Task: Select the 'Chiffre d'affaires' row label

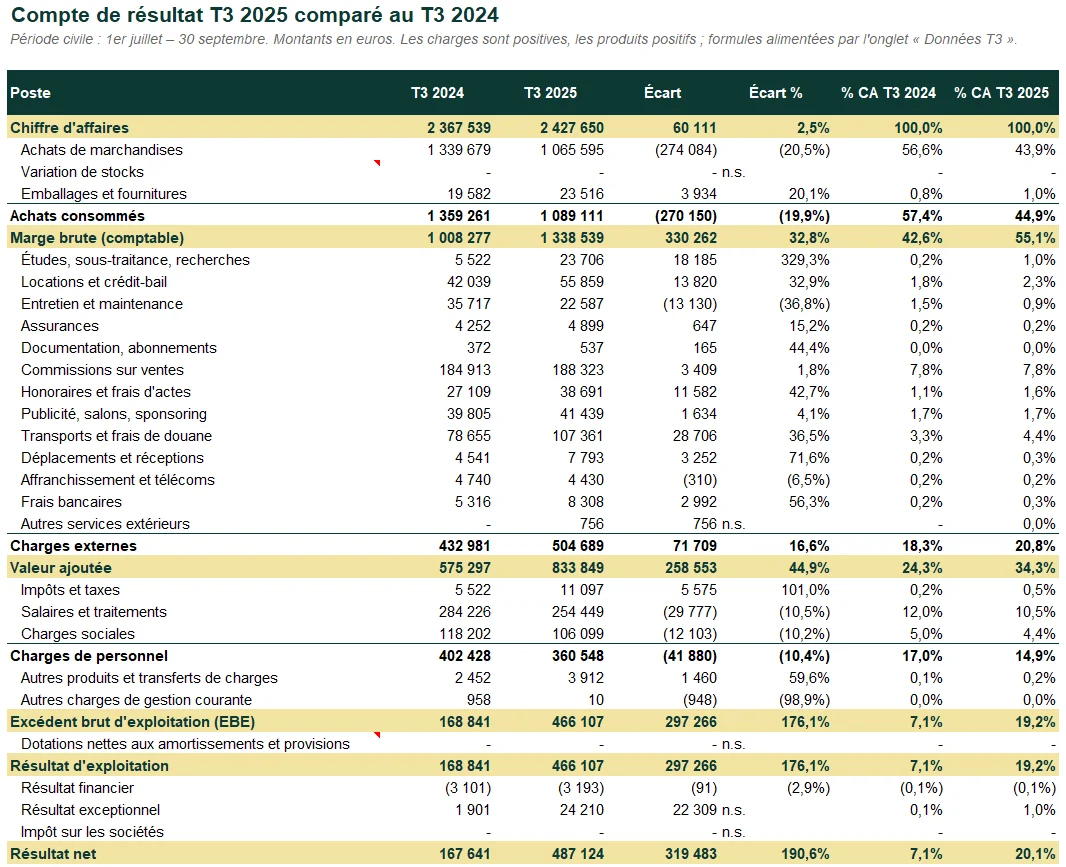Action: tap(69, 128)
